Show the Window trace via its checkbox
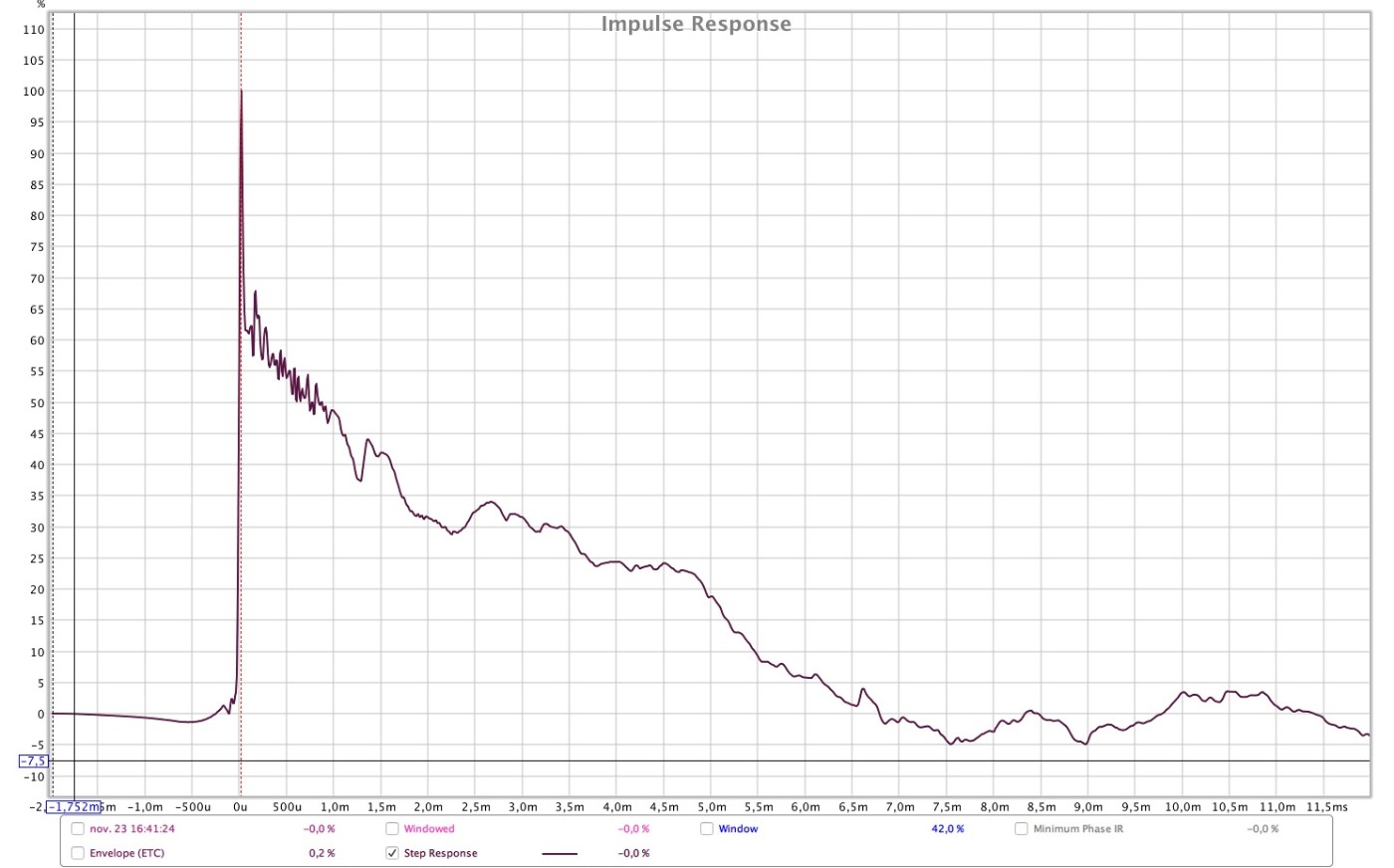 pyautogui.click(x=706, y=829)
